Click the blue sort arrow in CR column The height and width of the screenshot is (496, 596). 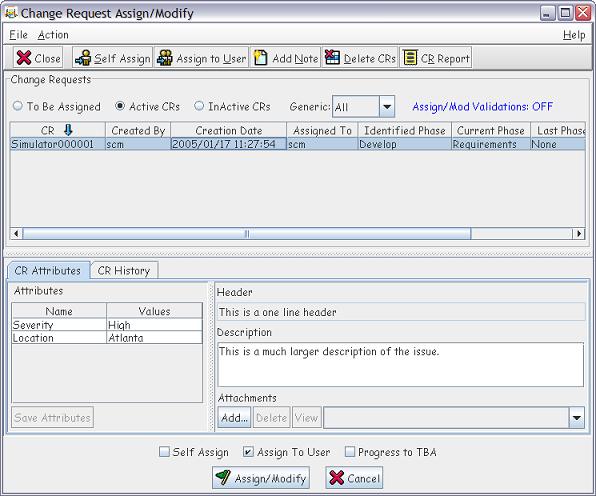tap(68, 130)
